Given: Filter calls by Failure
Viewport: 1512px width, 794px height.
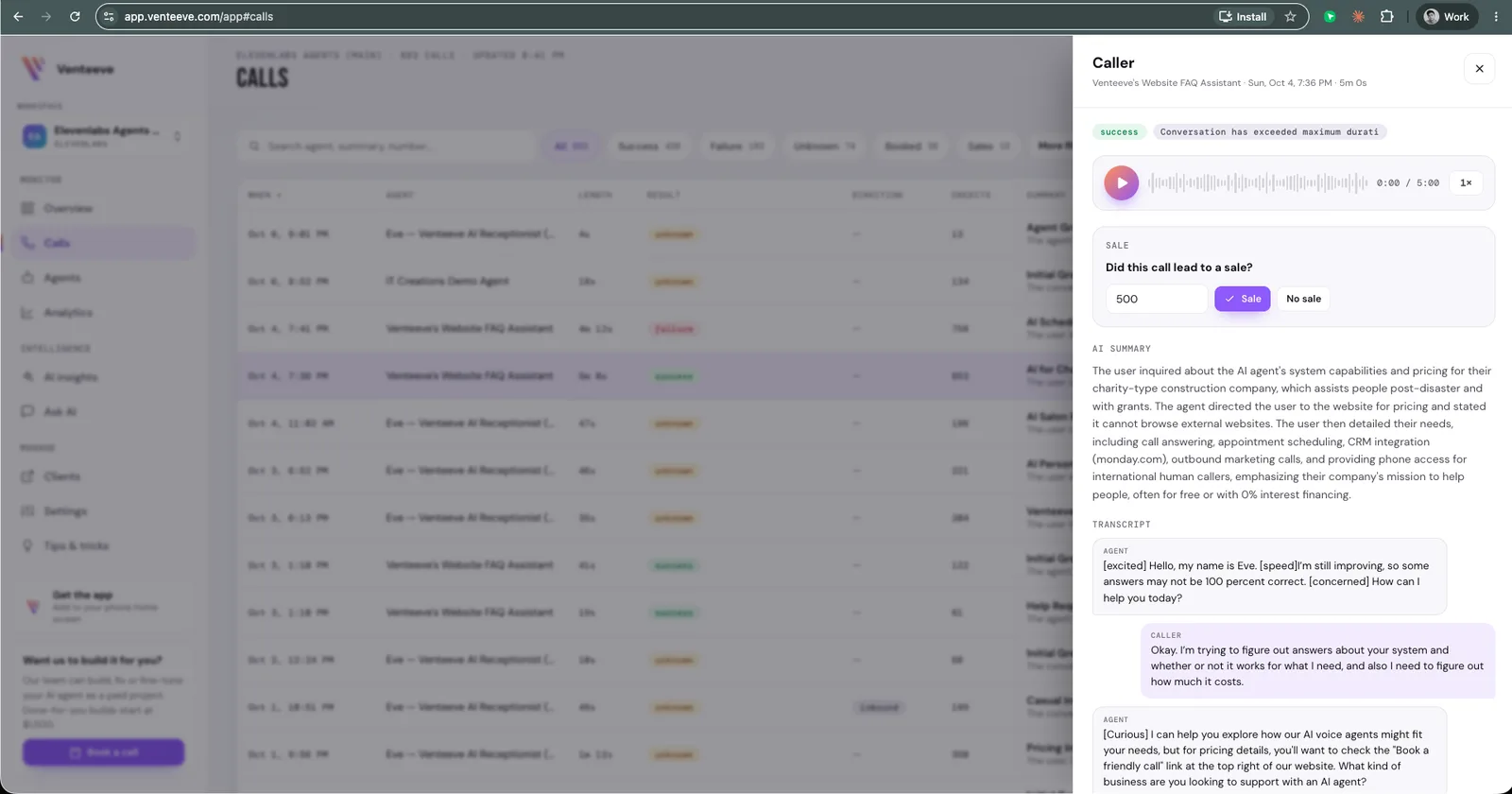Looking at the screenshot, I should click(x=737, y=147).
